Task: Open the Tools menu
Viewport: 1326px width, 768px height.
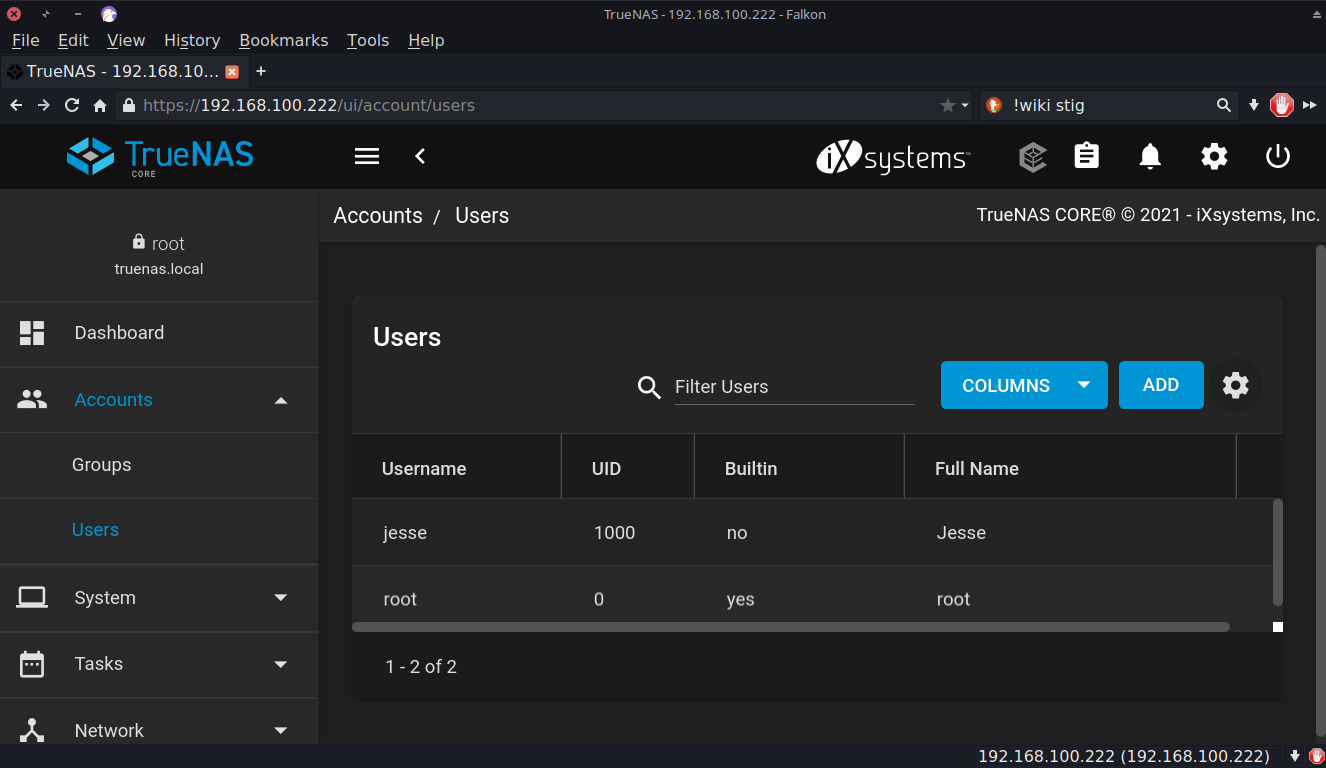Action: click(368, 40)
